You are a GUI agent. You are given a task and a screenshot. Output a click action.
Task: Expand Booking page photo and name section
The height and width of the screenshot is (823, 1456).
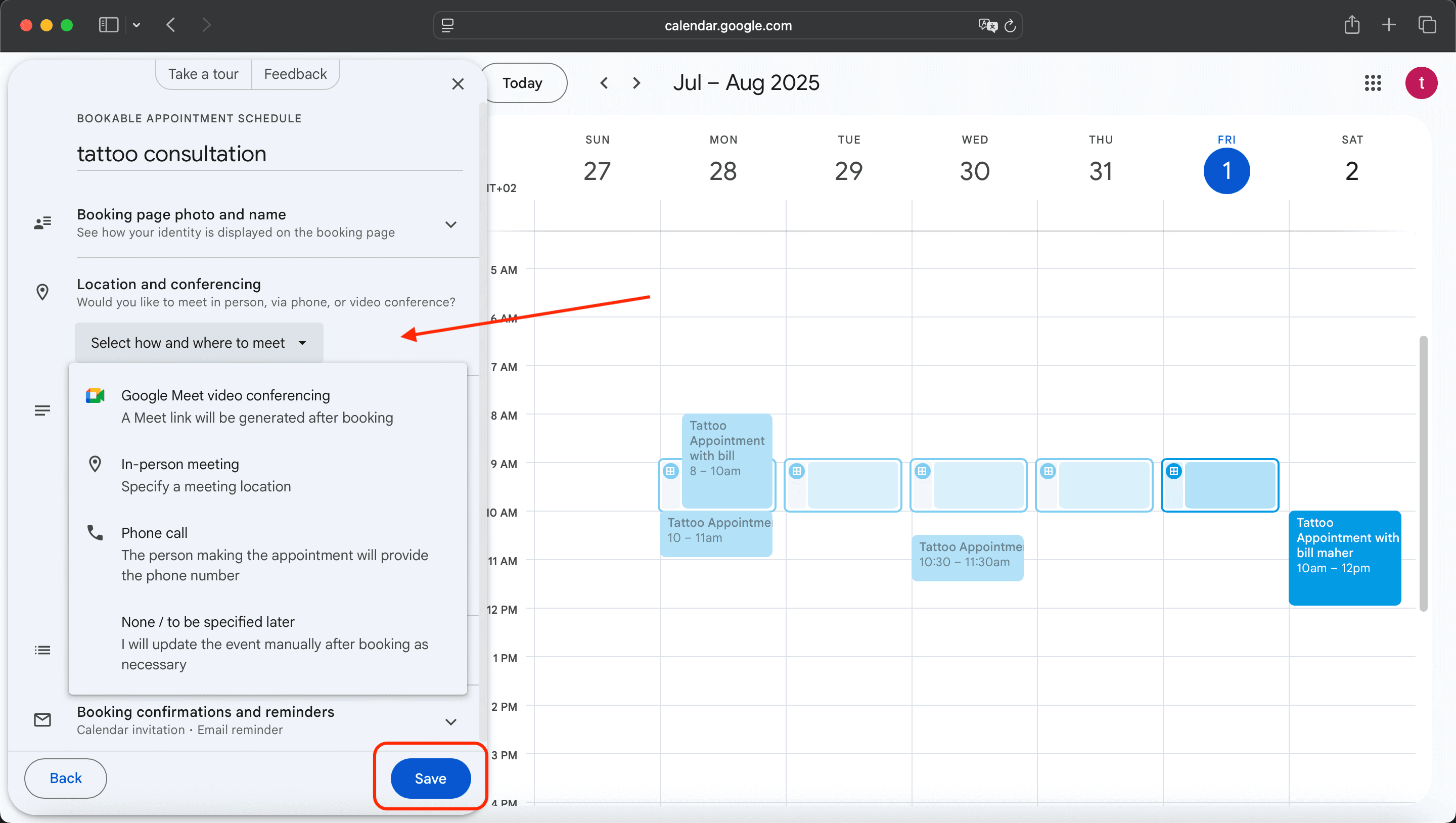point(450,224)
